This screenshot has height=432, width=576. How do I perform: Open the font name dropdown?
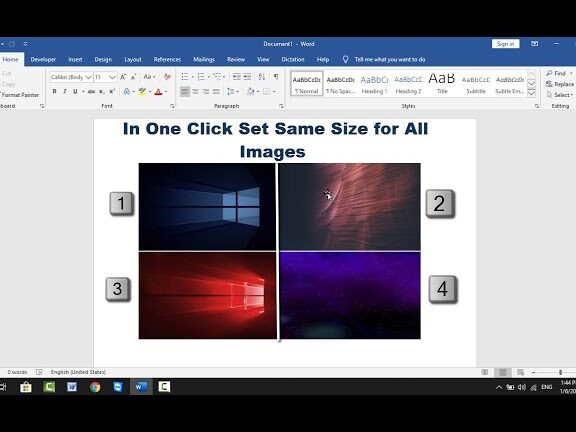[x=88, y=77]
